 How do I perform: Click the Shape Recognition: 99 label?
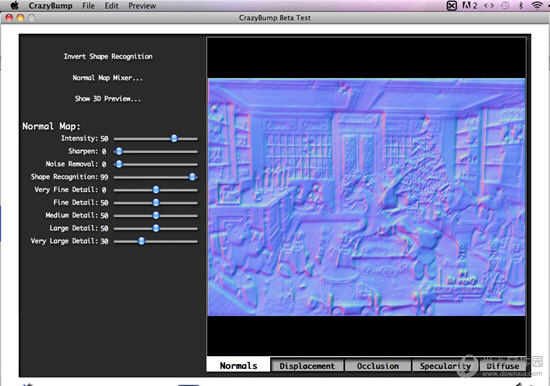pos(69,177)
